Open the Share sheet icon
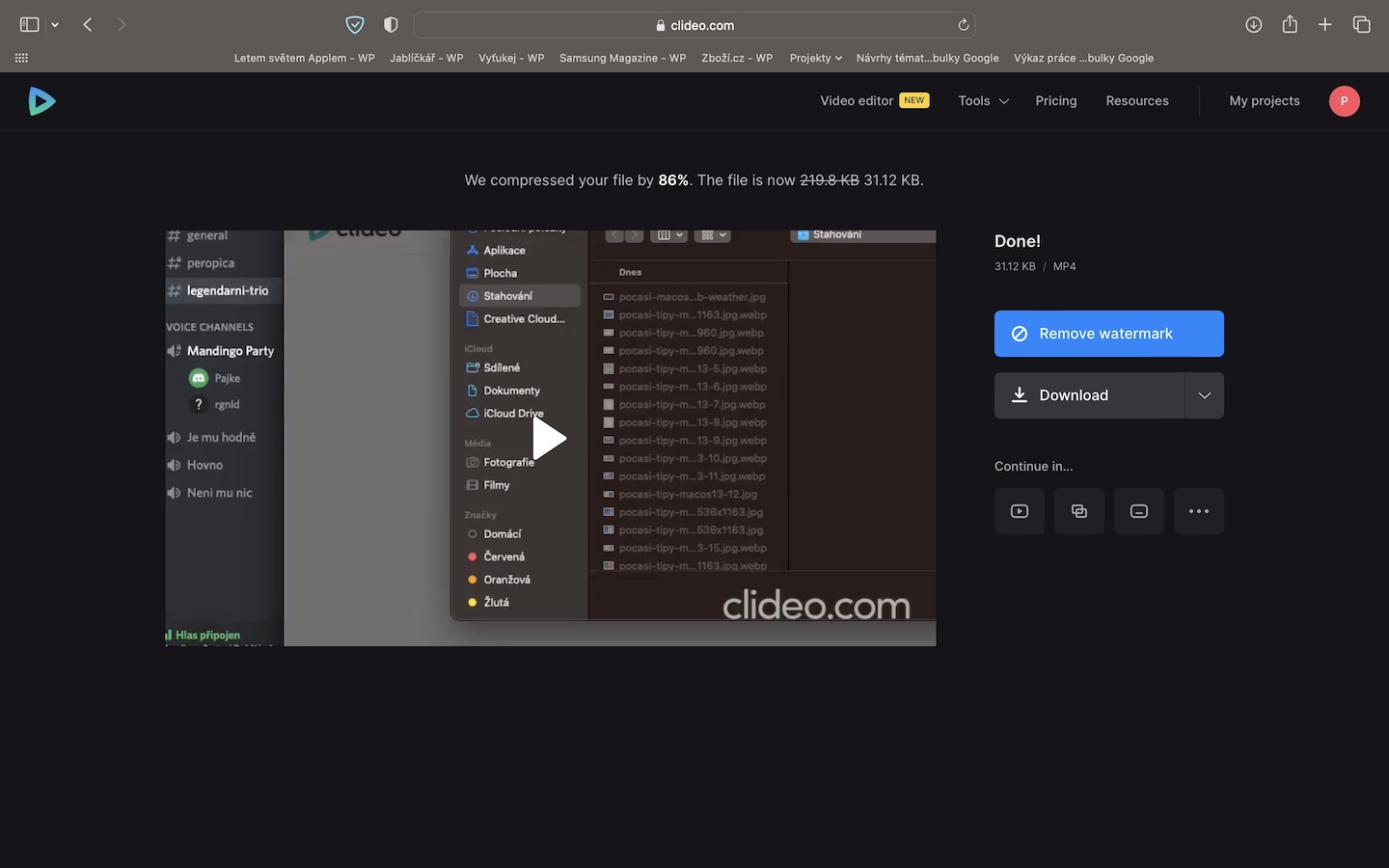Screen dimensions: 1389x868 point(1290,24)
